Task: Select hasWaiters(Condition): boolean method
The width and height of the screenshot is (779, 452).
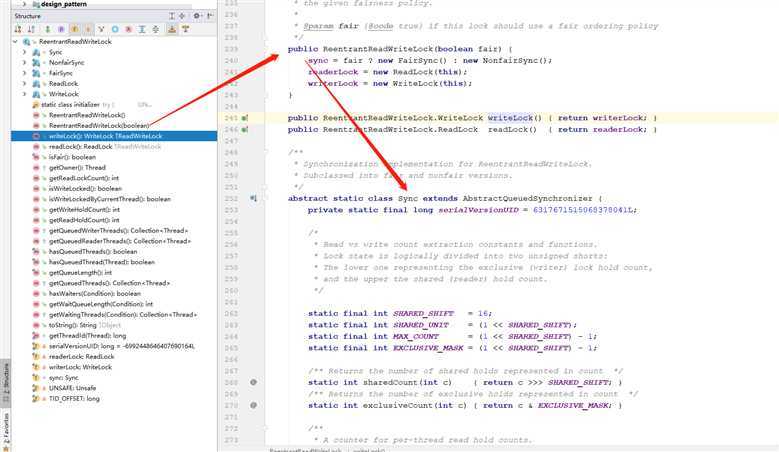Action: [94, 294]
